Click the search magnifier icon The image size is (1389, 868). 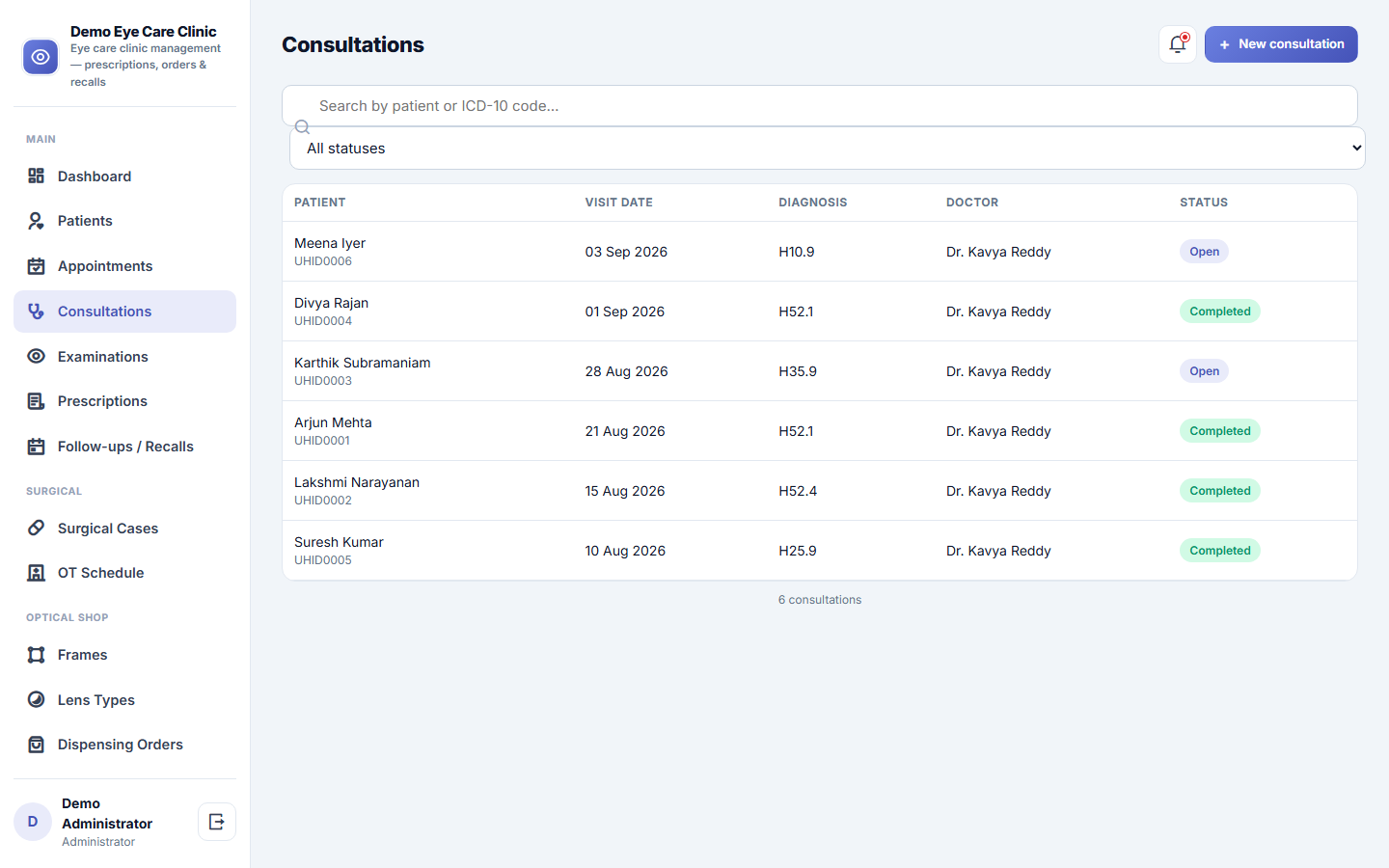[x=302, y=127]
